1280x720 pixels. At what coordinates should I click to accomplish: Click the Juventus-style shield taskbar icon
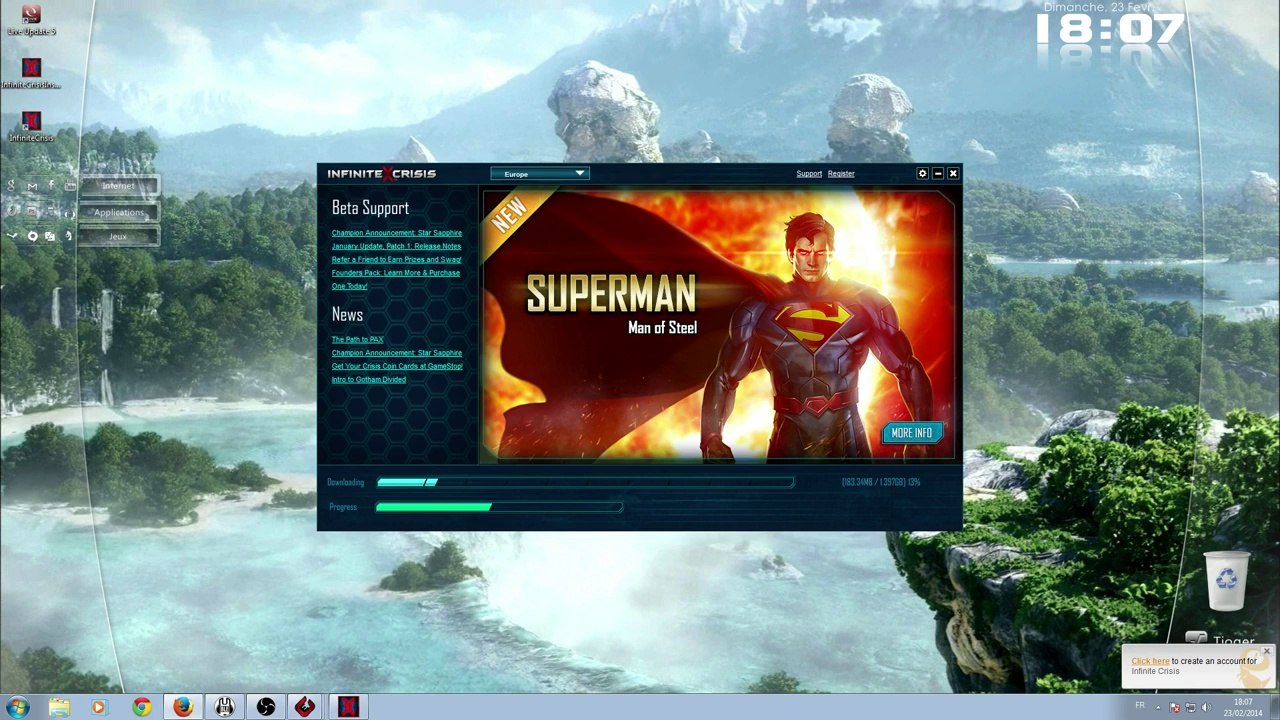click(224, 708)
